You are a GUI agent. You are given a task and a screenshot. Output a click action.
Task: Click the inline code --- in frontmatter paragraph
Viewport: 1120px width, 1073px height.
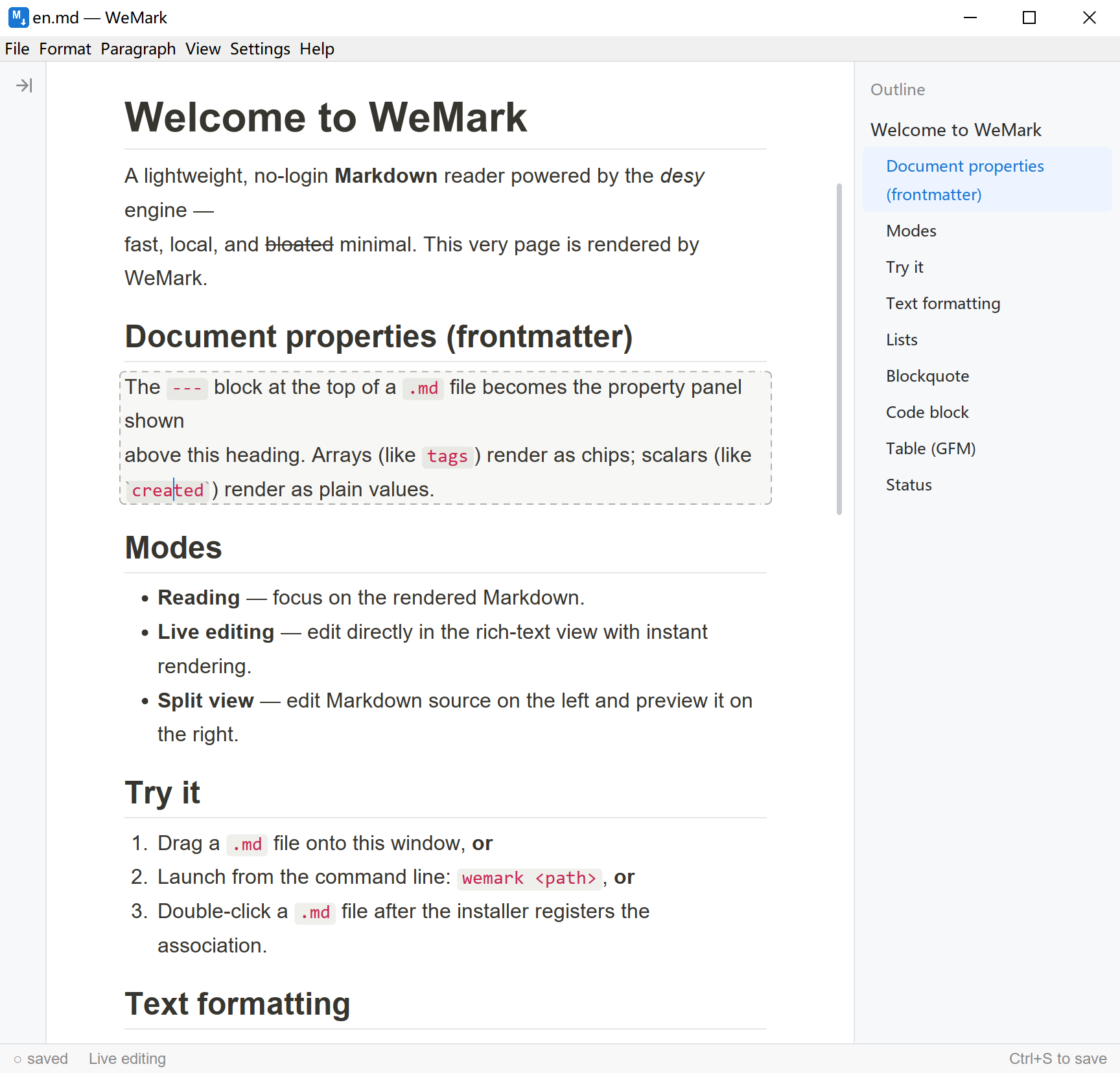[187, 388]
